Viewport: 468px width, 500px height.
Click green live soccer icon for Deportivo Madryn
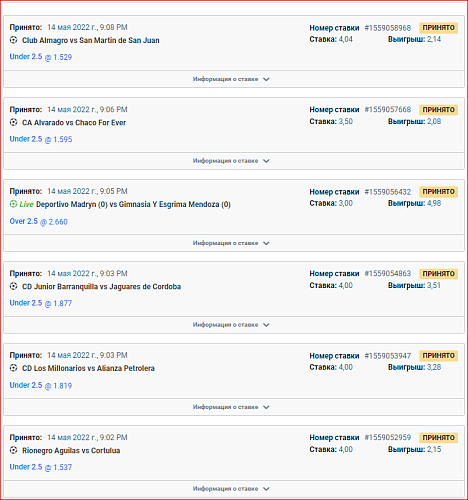pos(13,204)
